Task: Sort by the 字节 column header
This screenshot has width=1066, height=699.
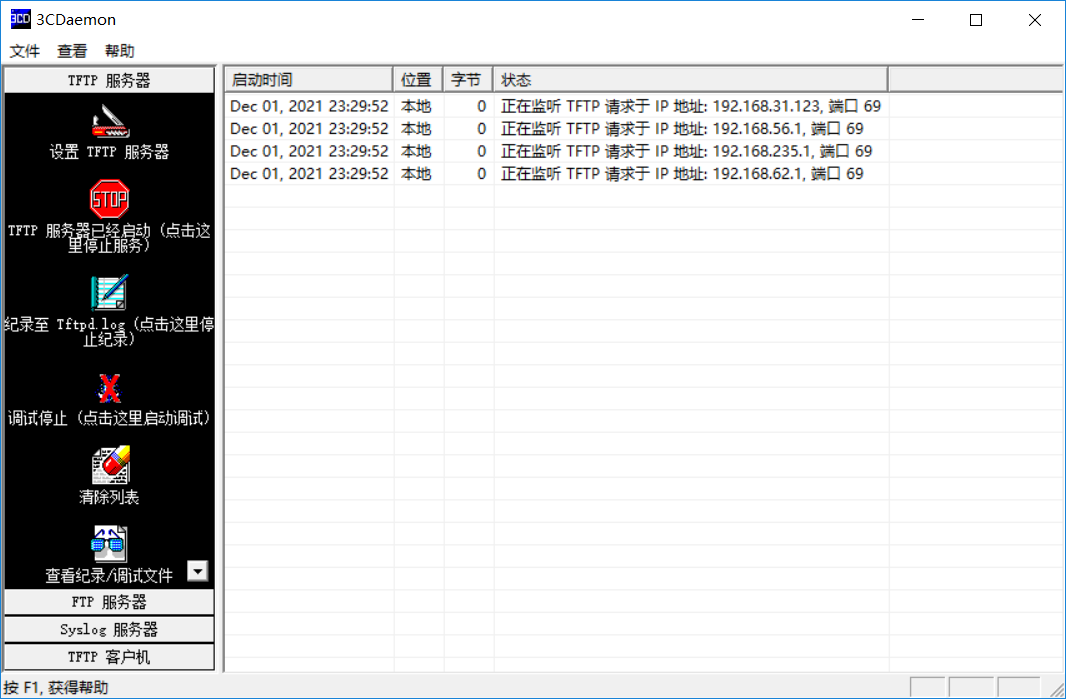Action: coord(468,80)
